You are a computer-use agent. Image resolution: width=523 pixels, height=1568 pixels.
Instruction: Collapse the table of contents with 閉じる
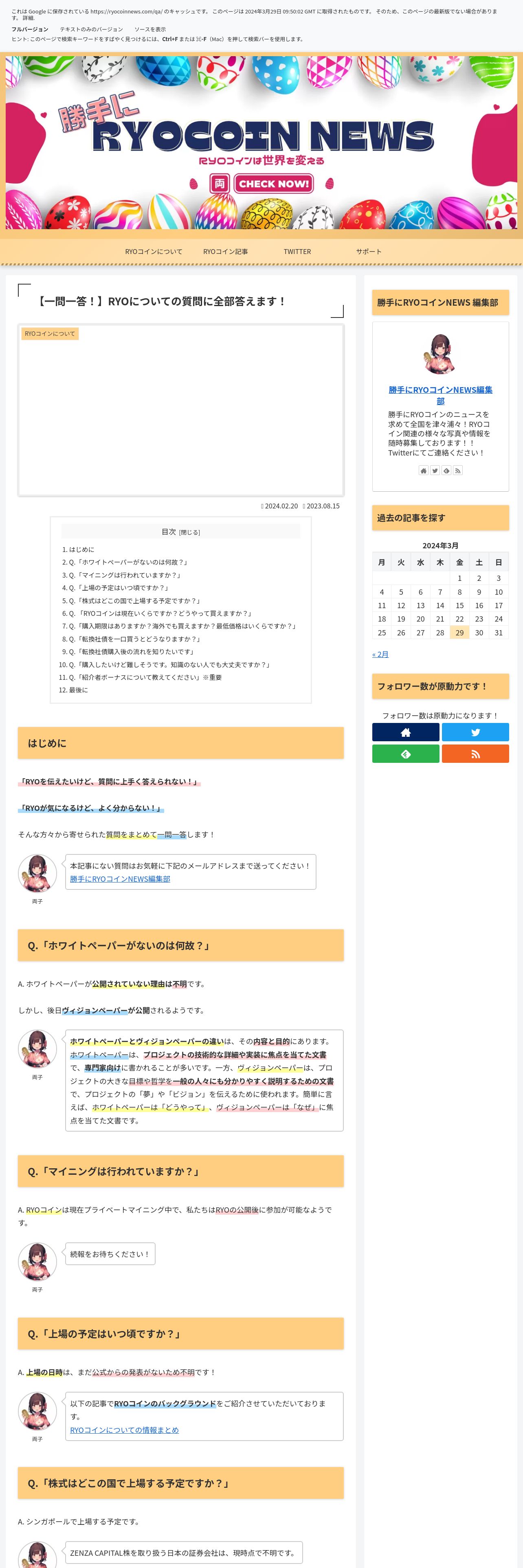pos(189,532)
